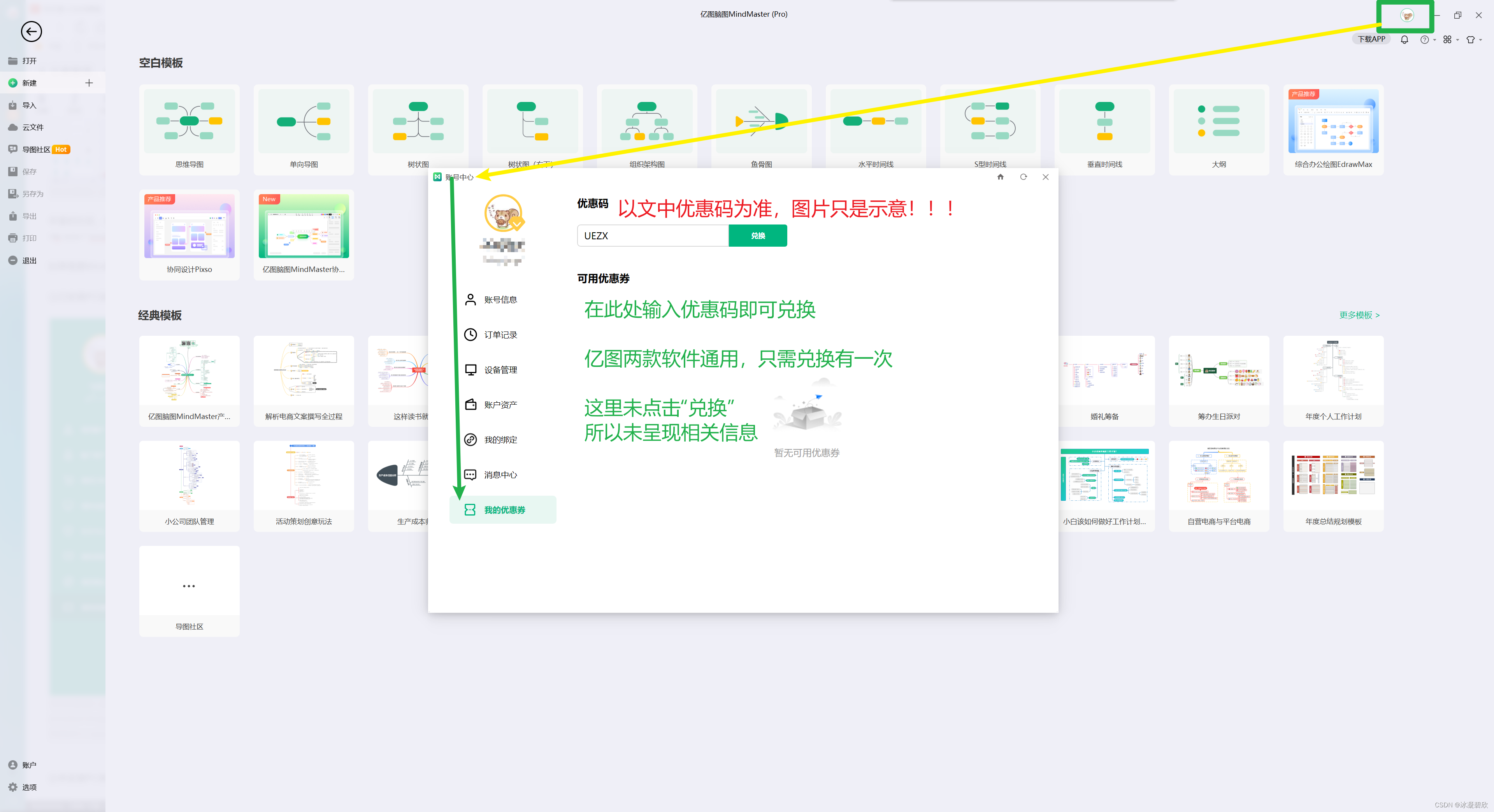Choose the 垂直时间线 template

pos(1104,130)
